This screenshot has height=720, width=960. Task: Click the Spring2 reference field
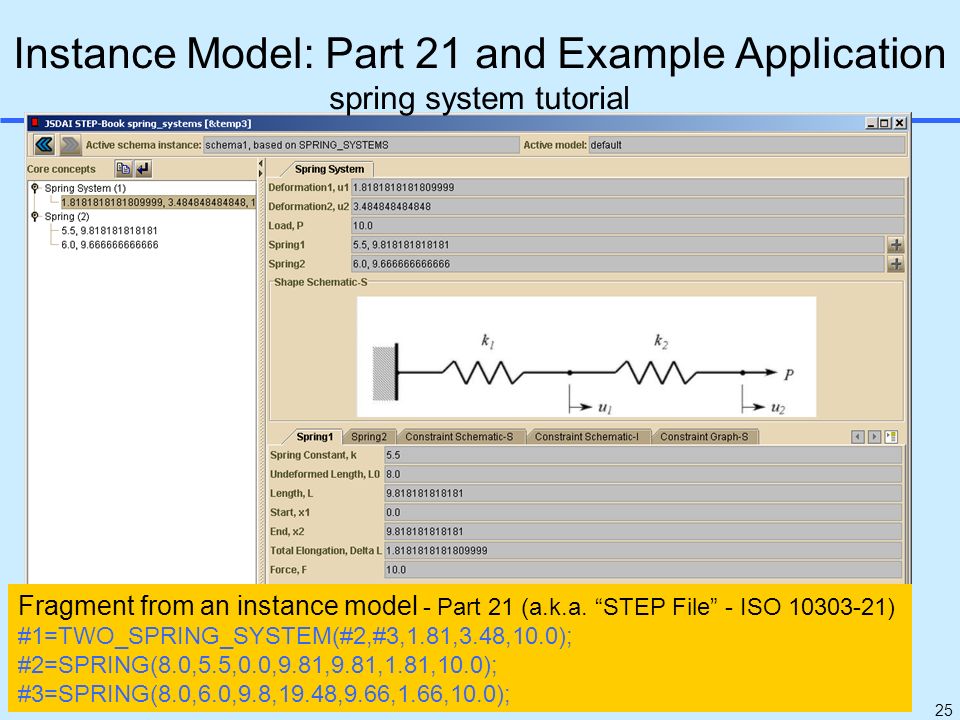(x=618, y=264)
